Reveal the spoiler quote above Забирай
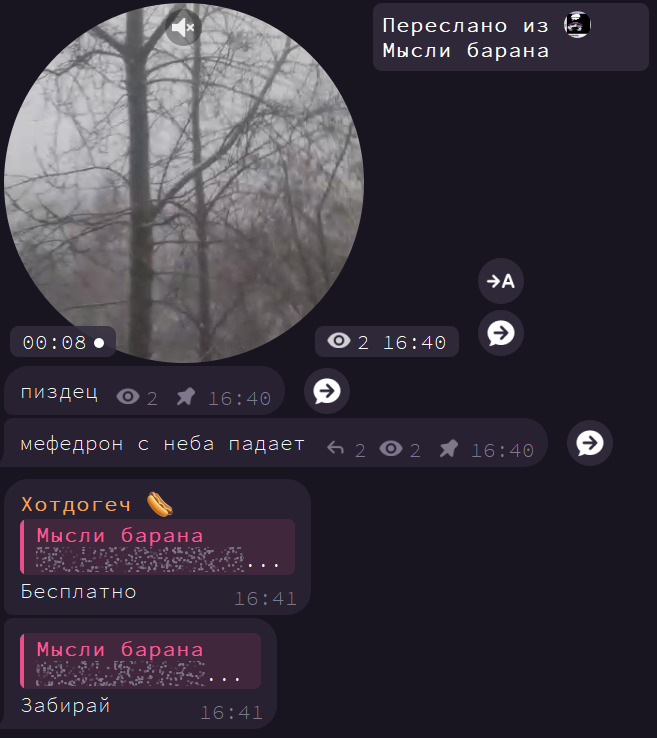This screenshot has width=657, height=738. (x=141, y=661)
